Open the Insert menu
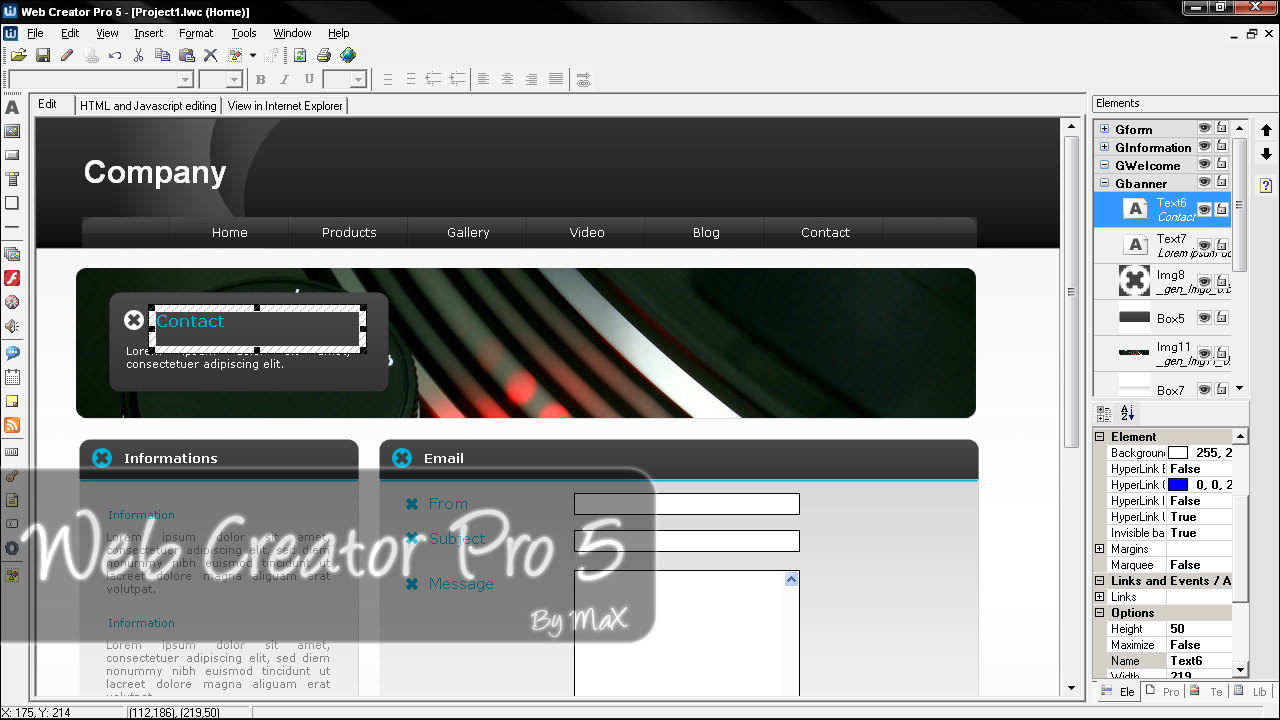Image resolution: width=1280 pixels, height=720 pixels. [148, 33]
